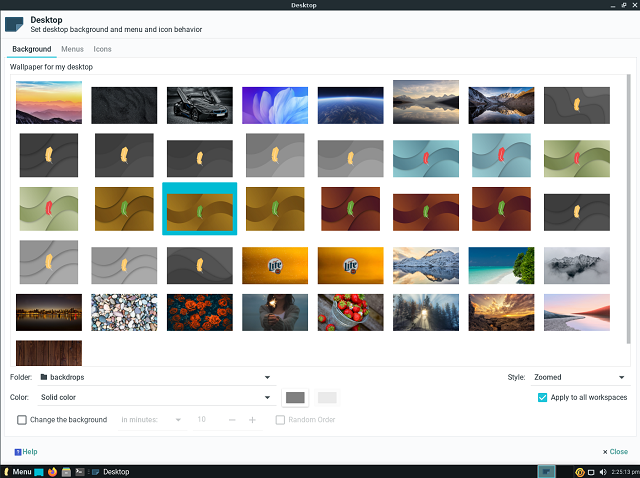This screenshot has width=640, height=478.
Task: Open the file manager taskbar icon
Action: coord(65,471)
